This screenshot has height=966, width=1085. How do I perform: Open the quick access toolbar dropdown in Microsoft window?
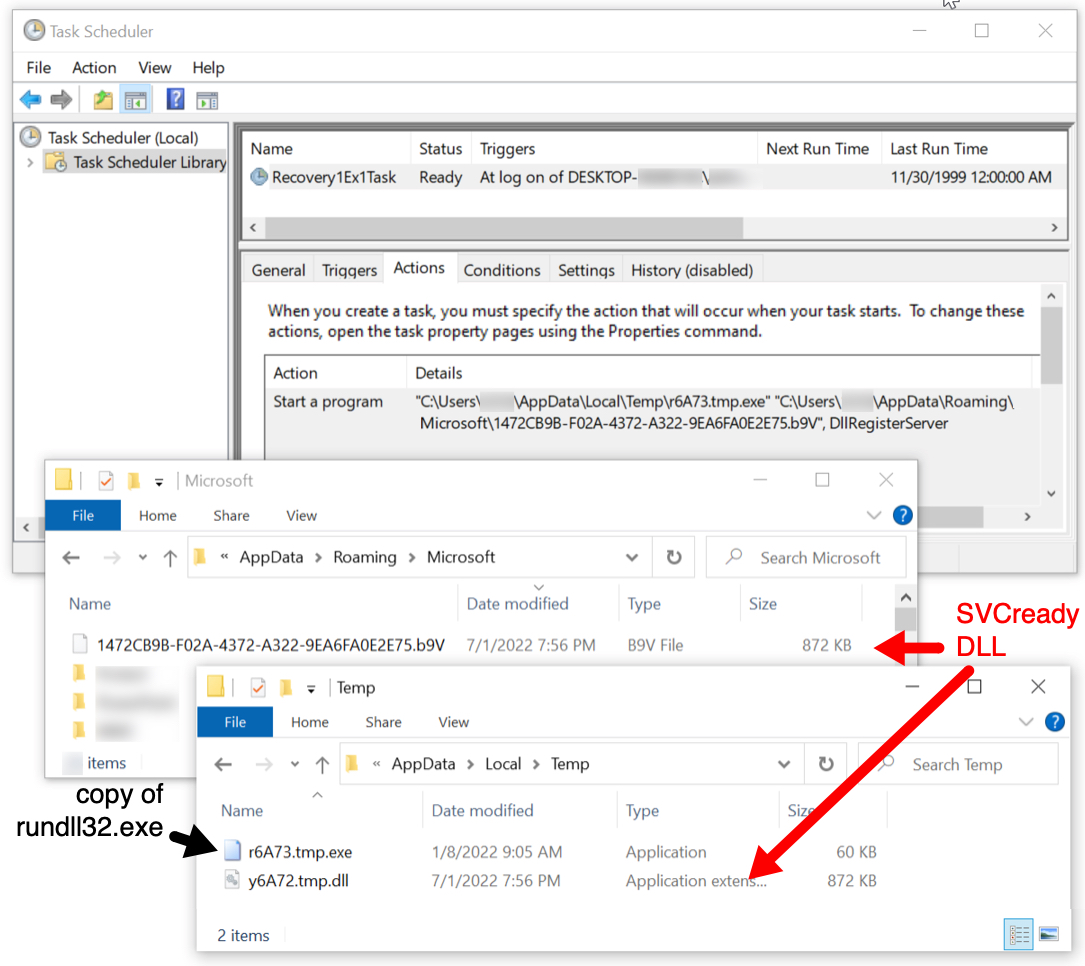[159, 482]
